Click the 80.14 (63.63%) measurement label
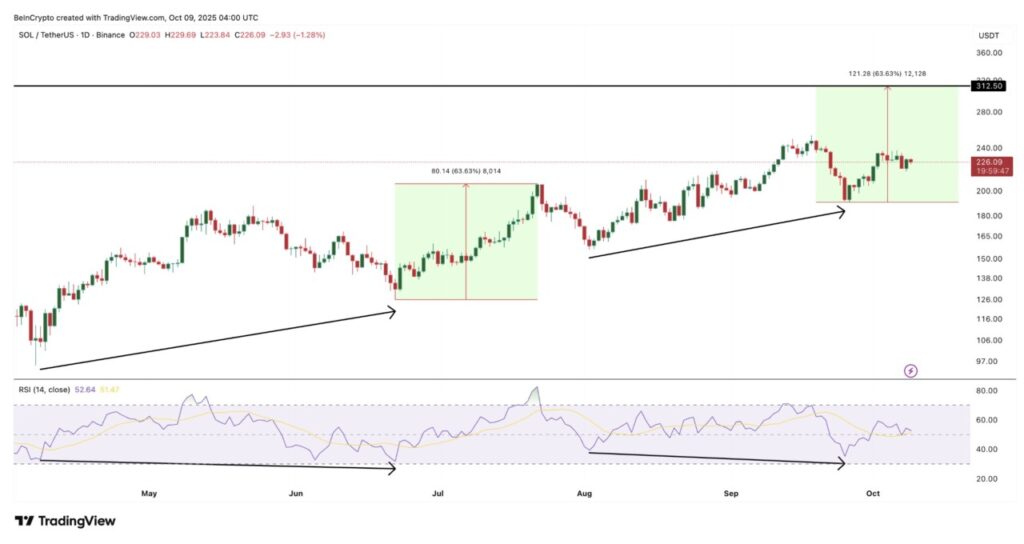Screen dimensions: 1024x544 point(466,172)
